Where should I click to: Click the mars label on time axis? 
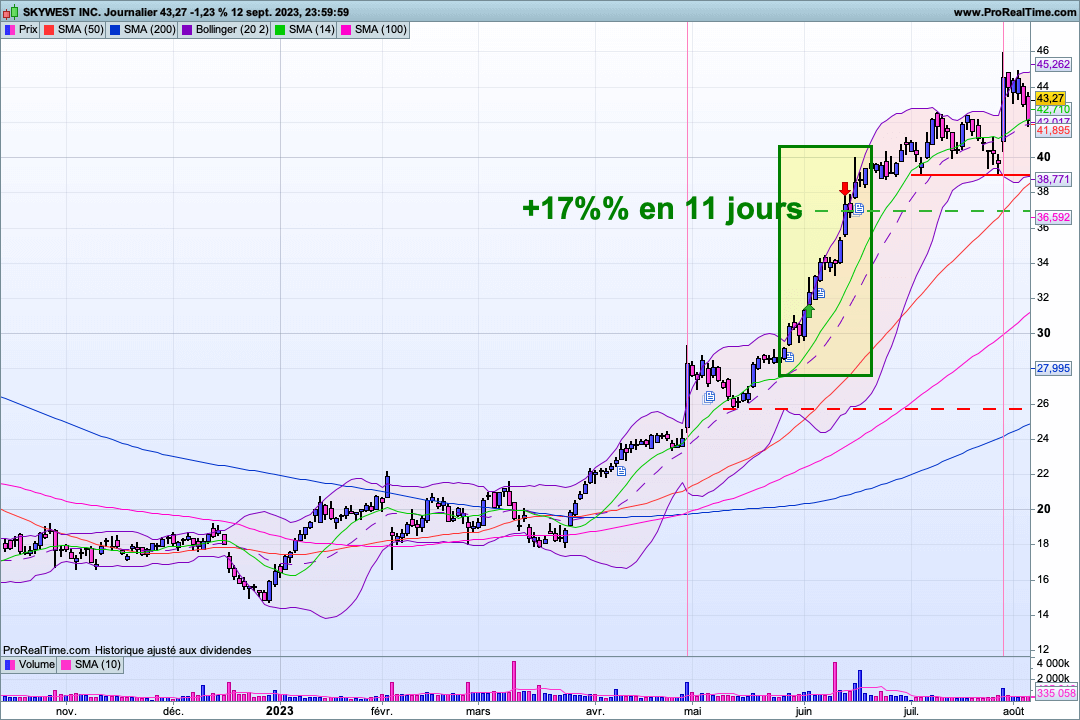point(478,711)
